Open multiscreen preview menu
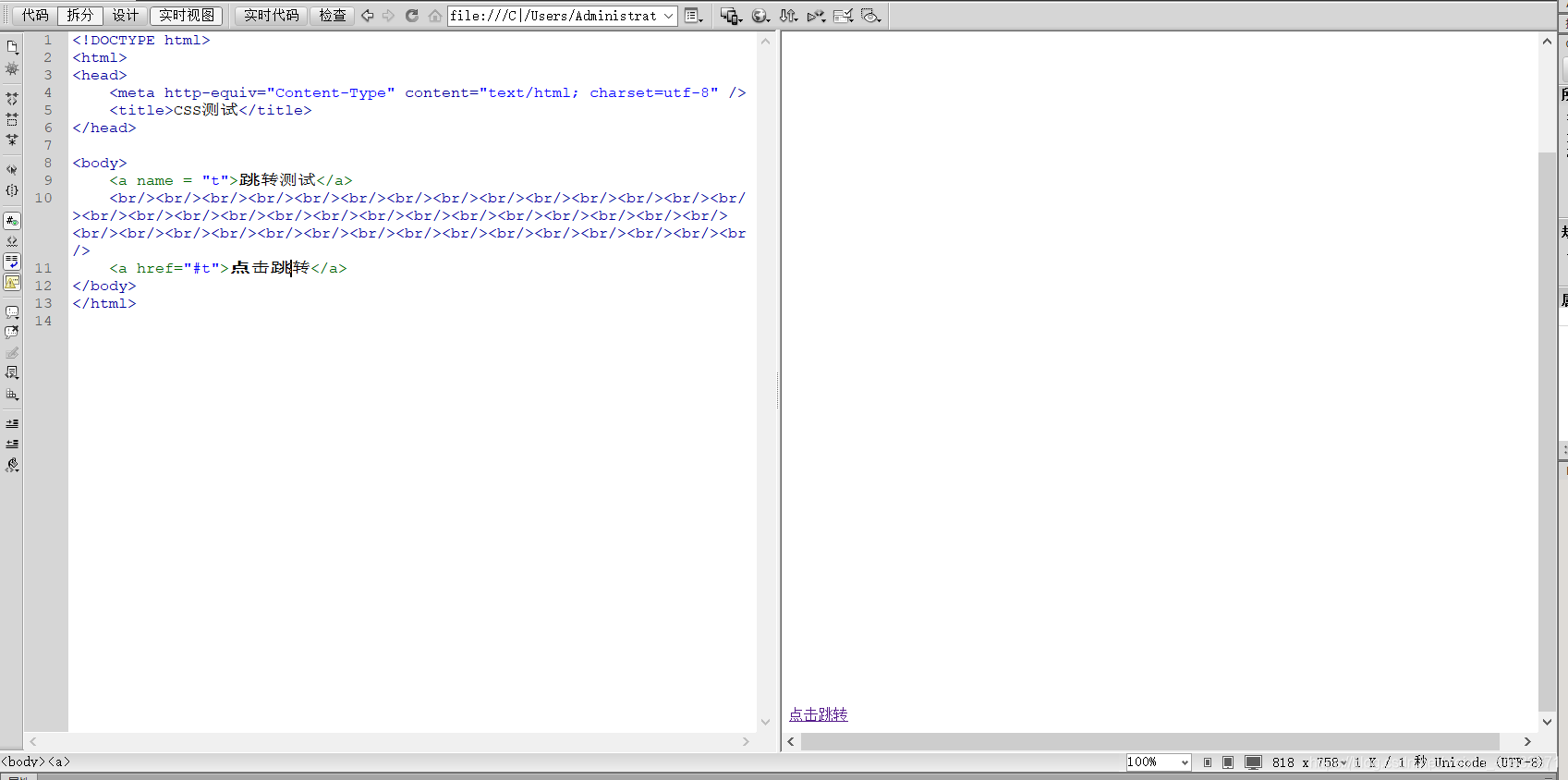This screenshot has height=780, width=1568. pos(731,16)
